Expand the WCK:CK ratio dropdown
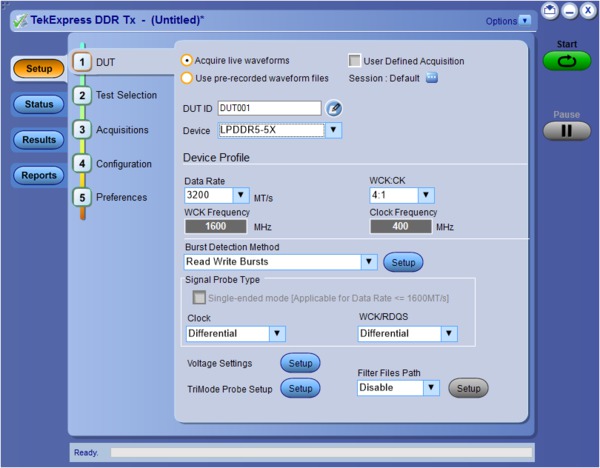 pyautogui.click(x=426, y=196)
